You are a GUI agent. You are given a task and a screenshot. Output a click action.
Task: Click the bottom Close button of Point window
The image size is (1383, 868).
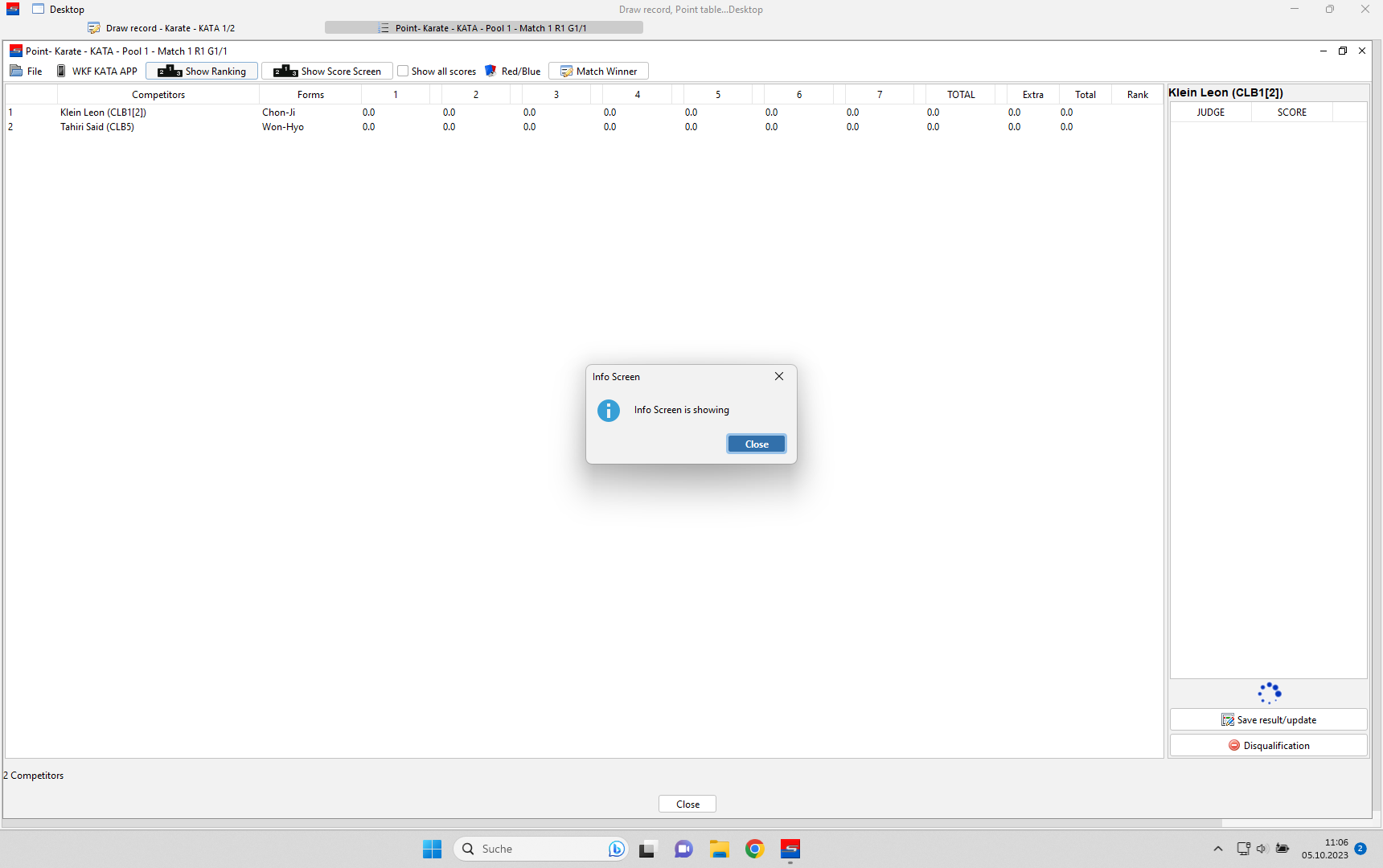[x=687, y=804]
